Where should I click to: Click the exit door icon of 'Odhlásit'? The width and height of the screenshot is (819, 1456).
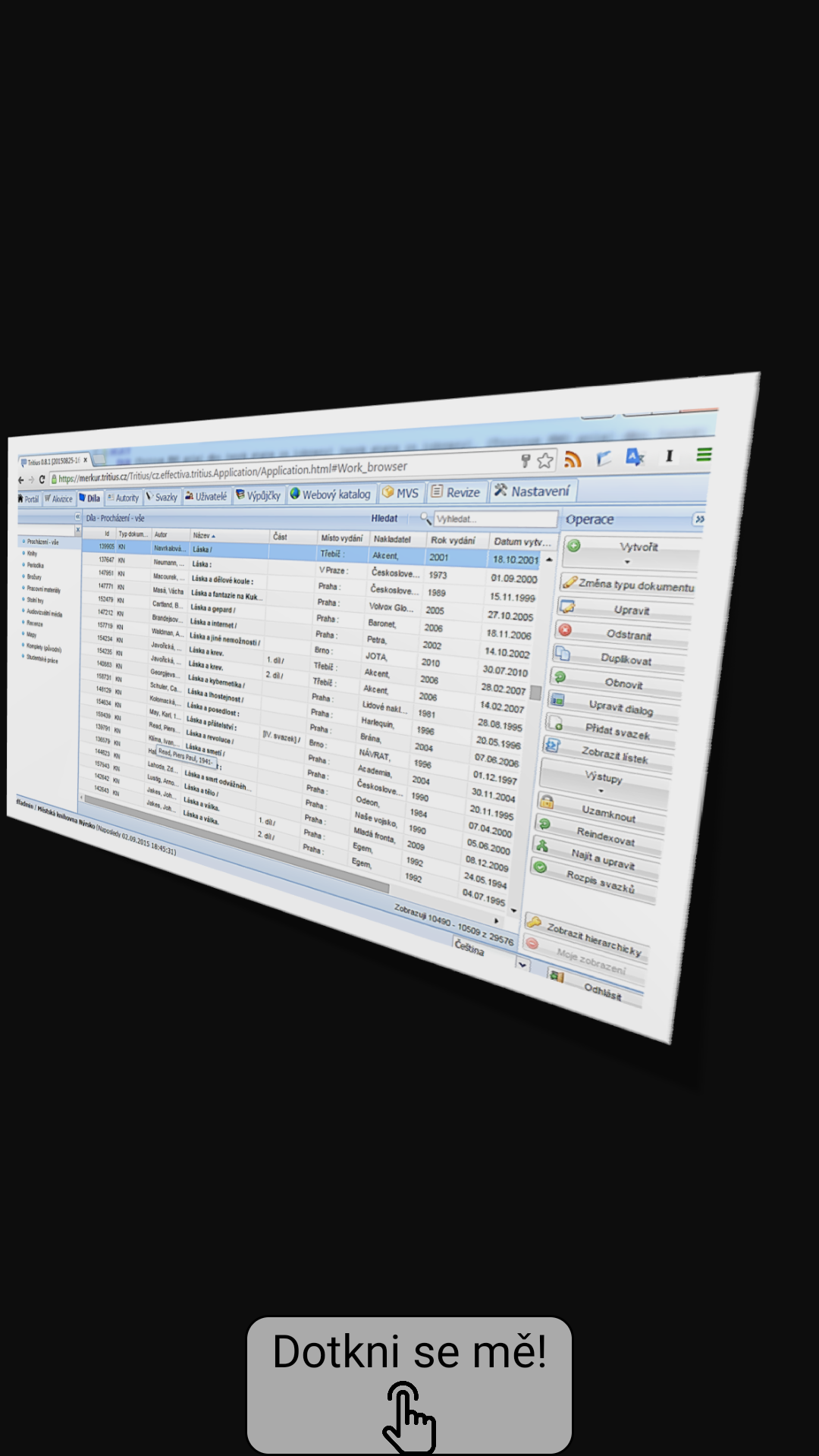tap(557, 977)
